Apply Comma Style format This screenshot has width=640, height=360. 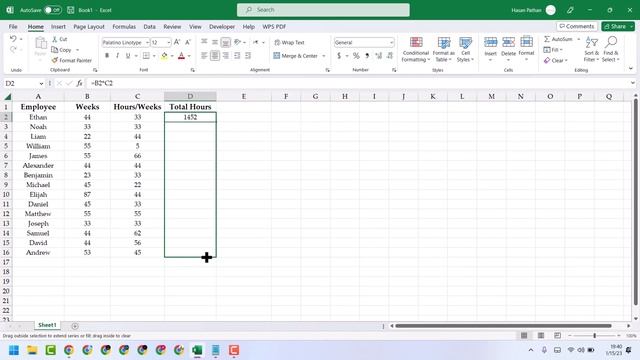coord(367,56)
